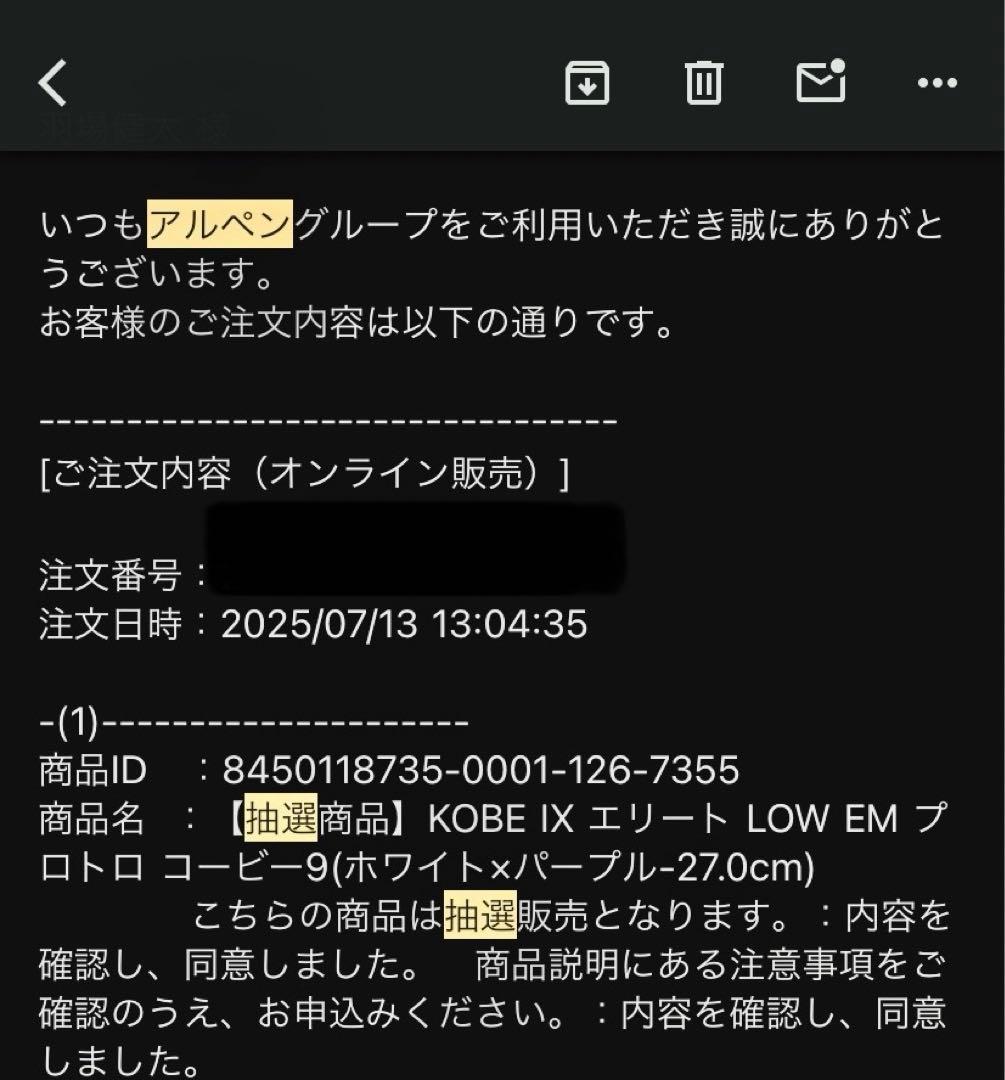Tap the product ID 8450118735-0001-126-7355
Image resolution: width=1005 pixels, height=1080 pixels.
481,770
